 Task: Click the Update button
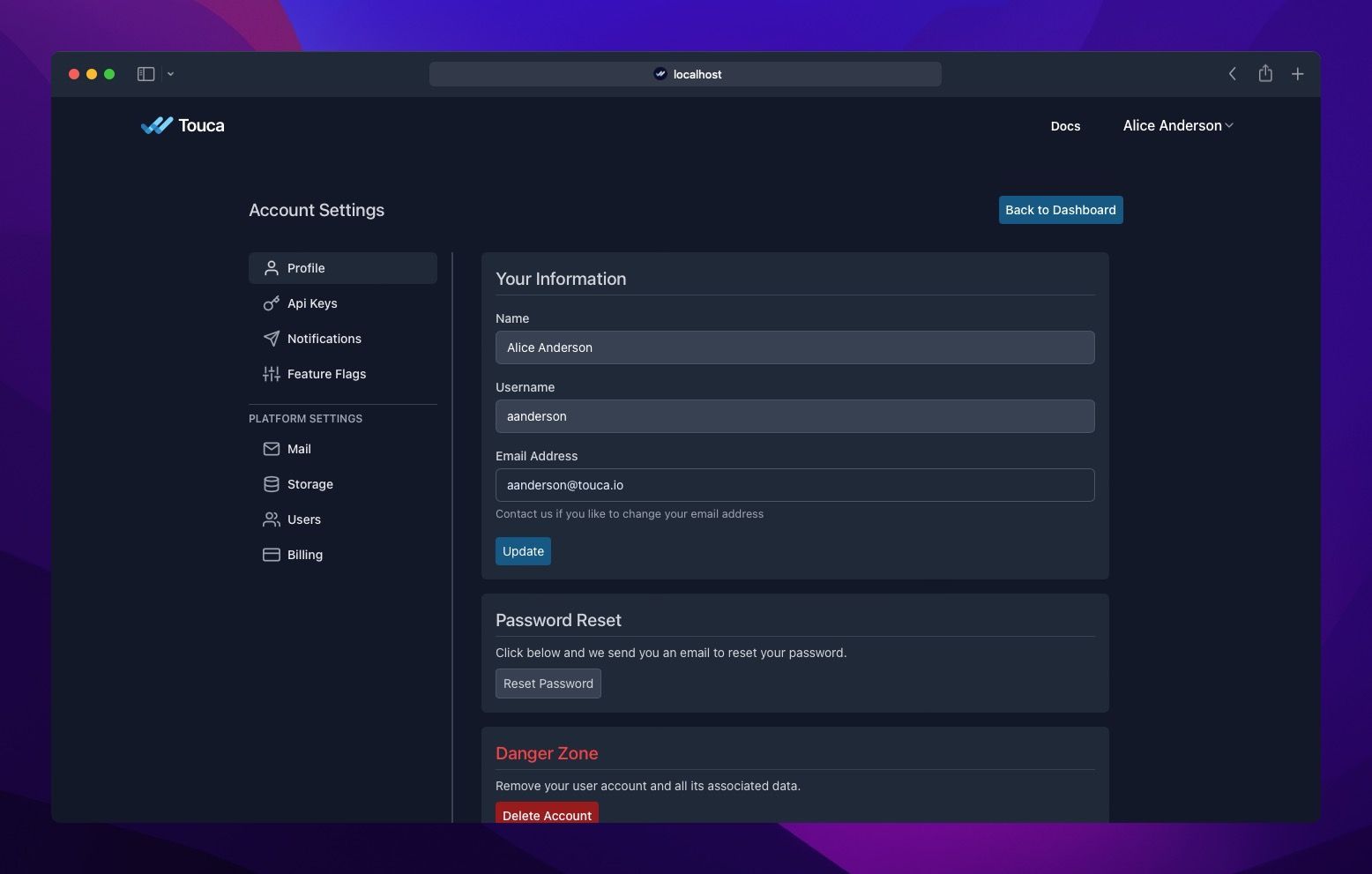523,551
